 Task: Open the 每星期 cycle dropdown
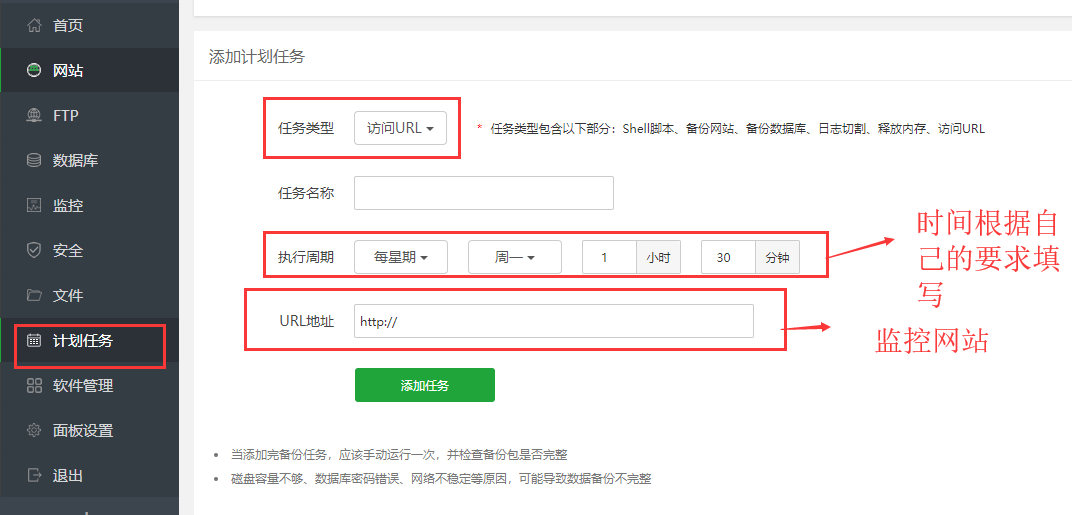click(x=401, y=257)
